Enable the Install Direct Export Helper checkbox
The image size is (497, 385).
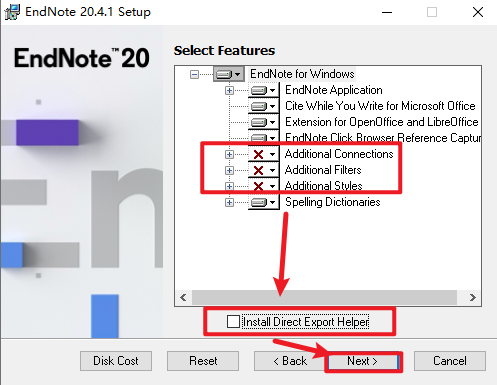point(233,322)
